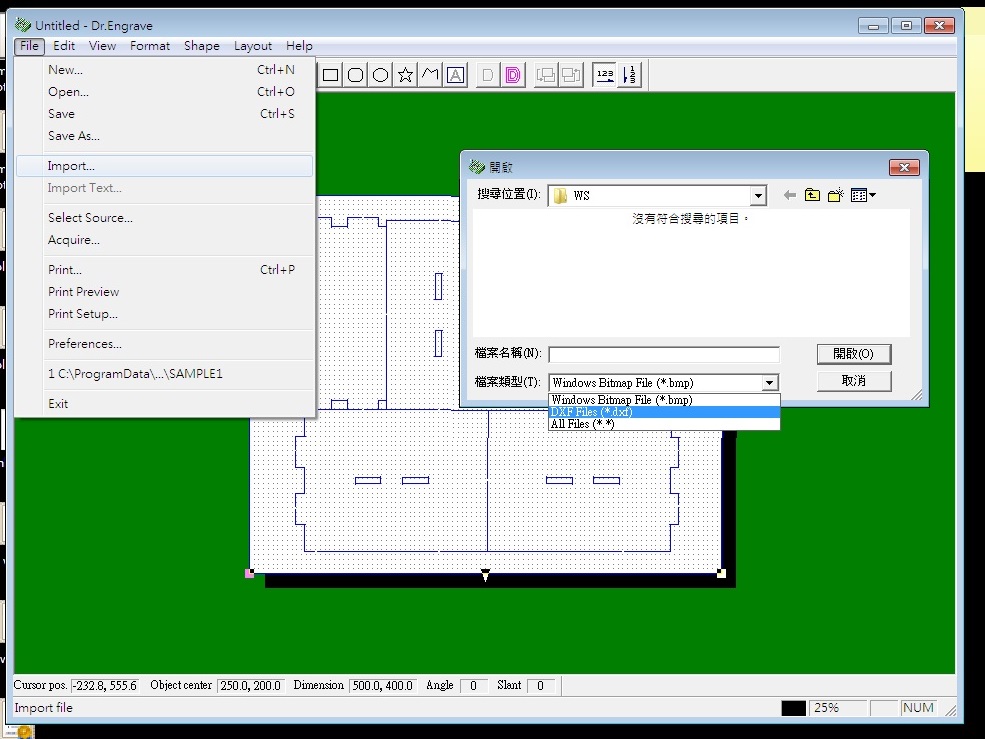Expand the file type dropdown arrow
The width and height of the screenshot is (985, 739).
pyautogui.click(x=770, y=383)
